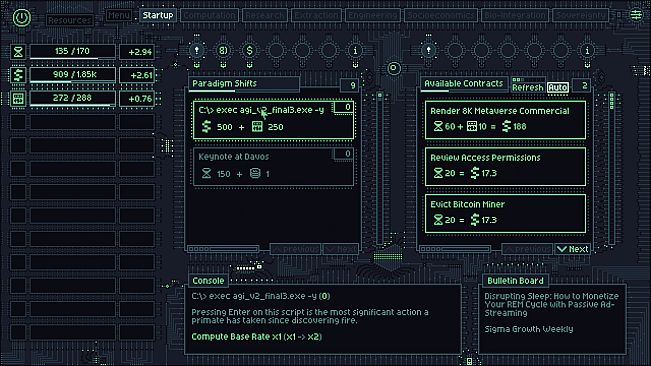The height and width of the screenshot is (366, 651).
Task: Click the hourglass time resource icon
Action: (18, 52)
